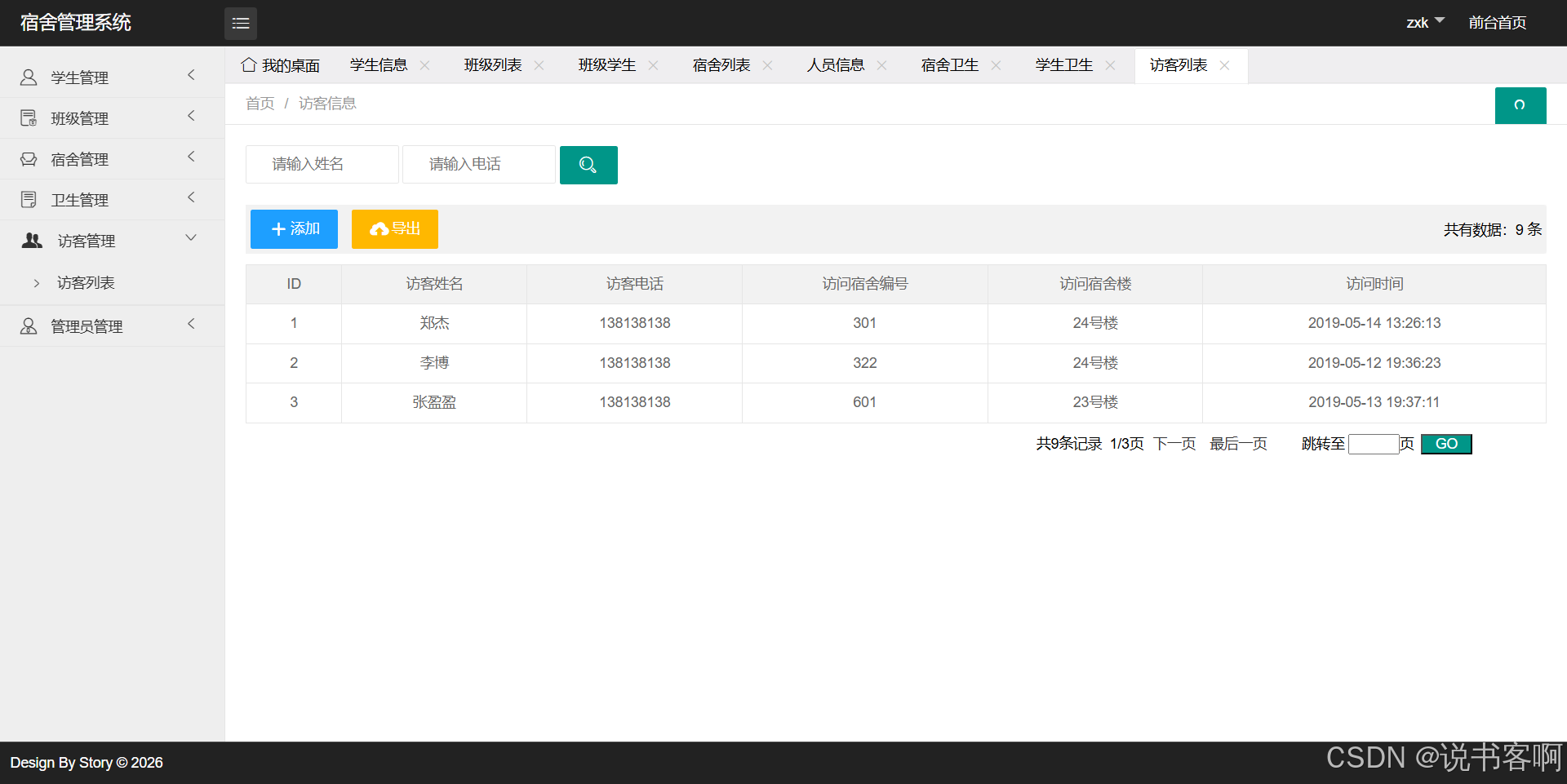Expand the 班级管理 menu chevron
The image size is (1567, 784).
coord(191,116)
